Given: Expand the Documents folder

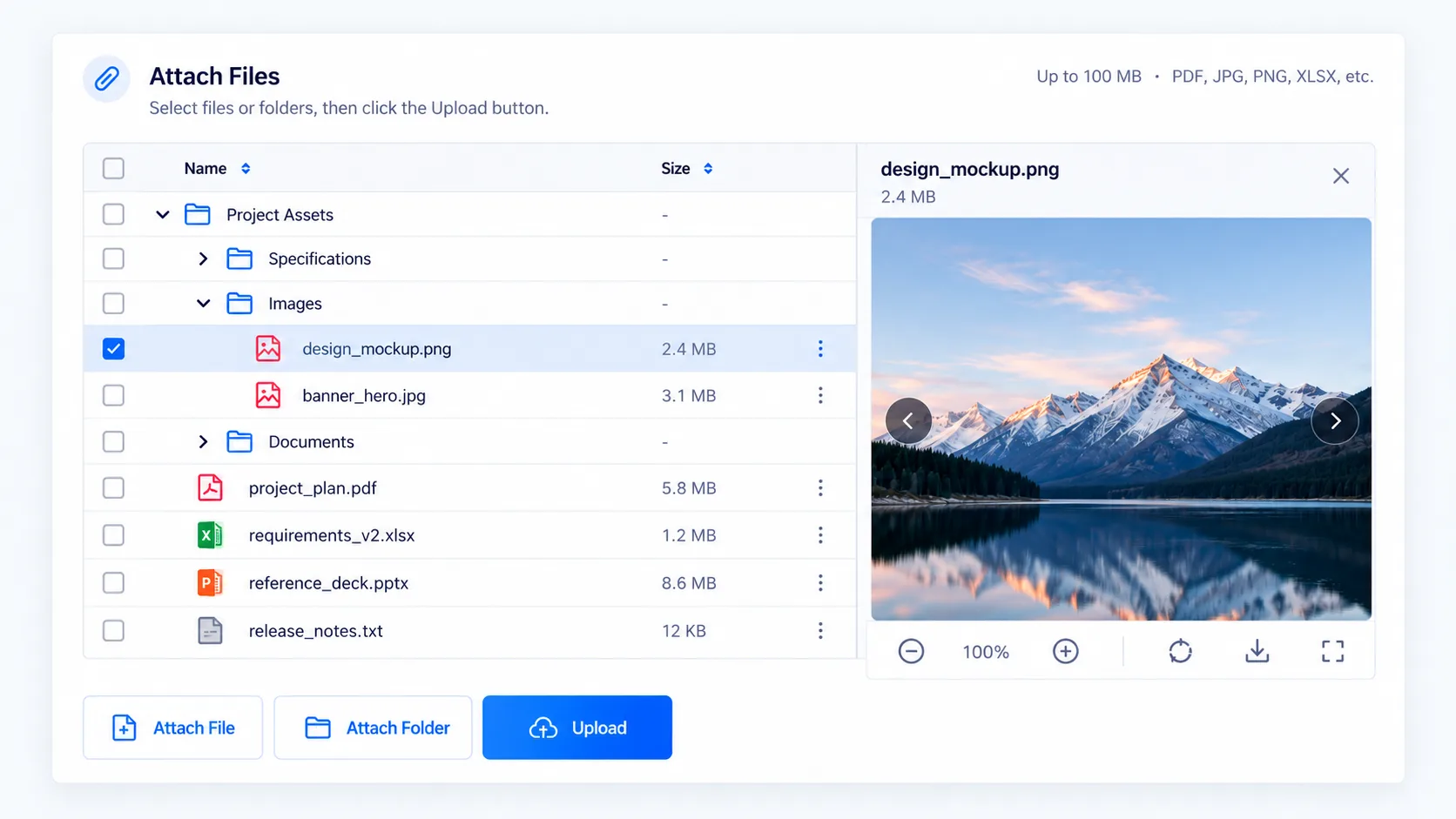Looking at the screenshot, I should tap(203, 441).
